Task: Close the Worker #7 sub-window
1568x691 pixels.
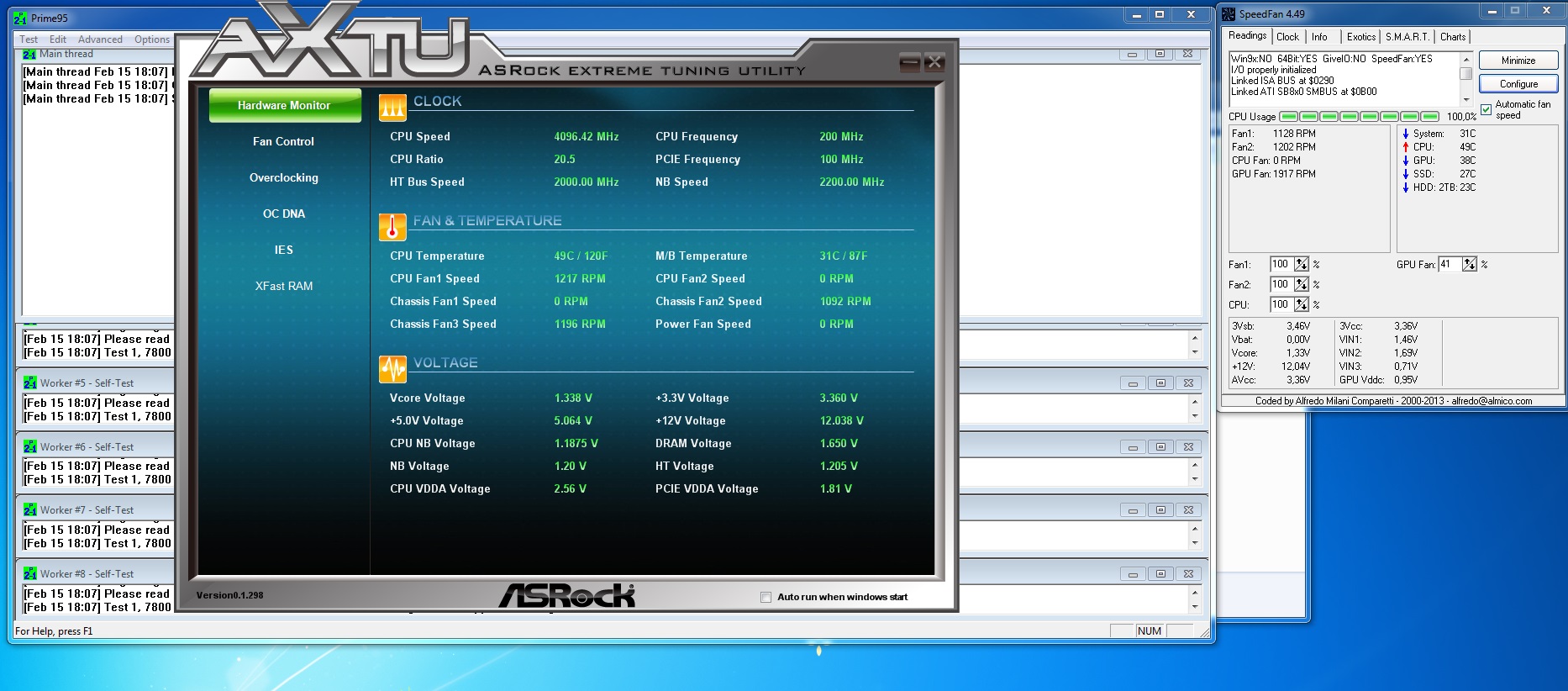Action: (1188, 510)
